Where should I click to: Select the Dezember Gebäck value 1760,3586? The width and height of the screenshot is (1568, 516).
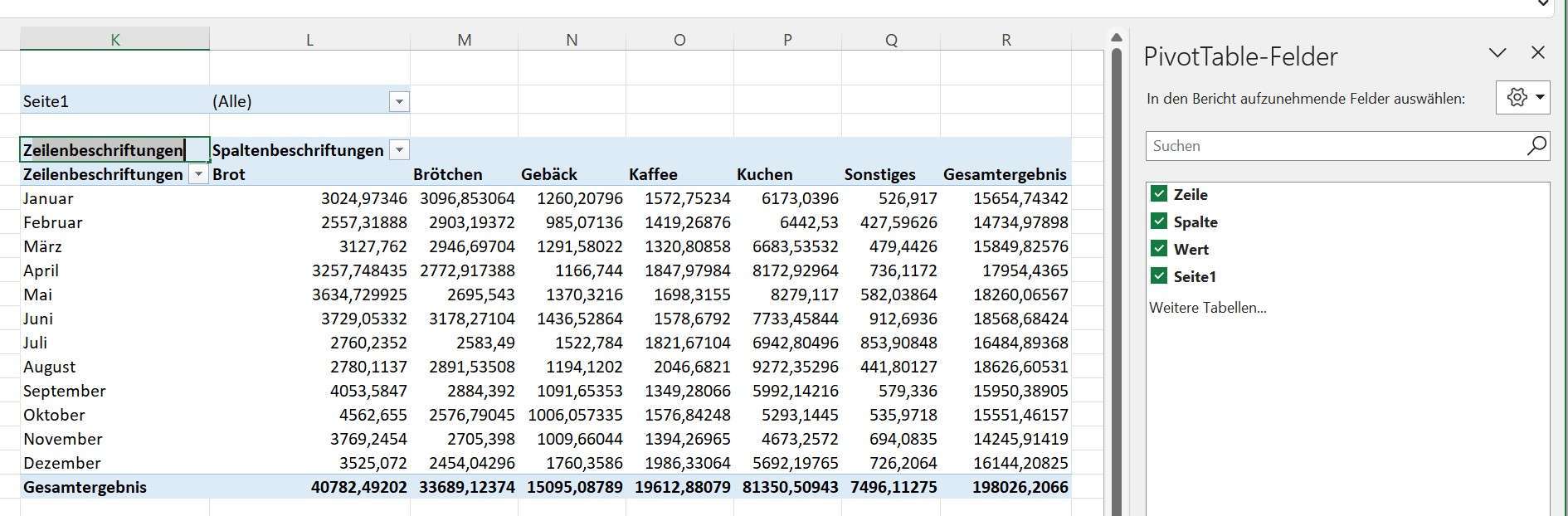tap(572, 463)
